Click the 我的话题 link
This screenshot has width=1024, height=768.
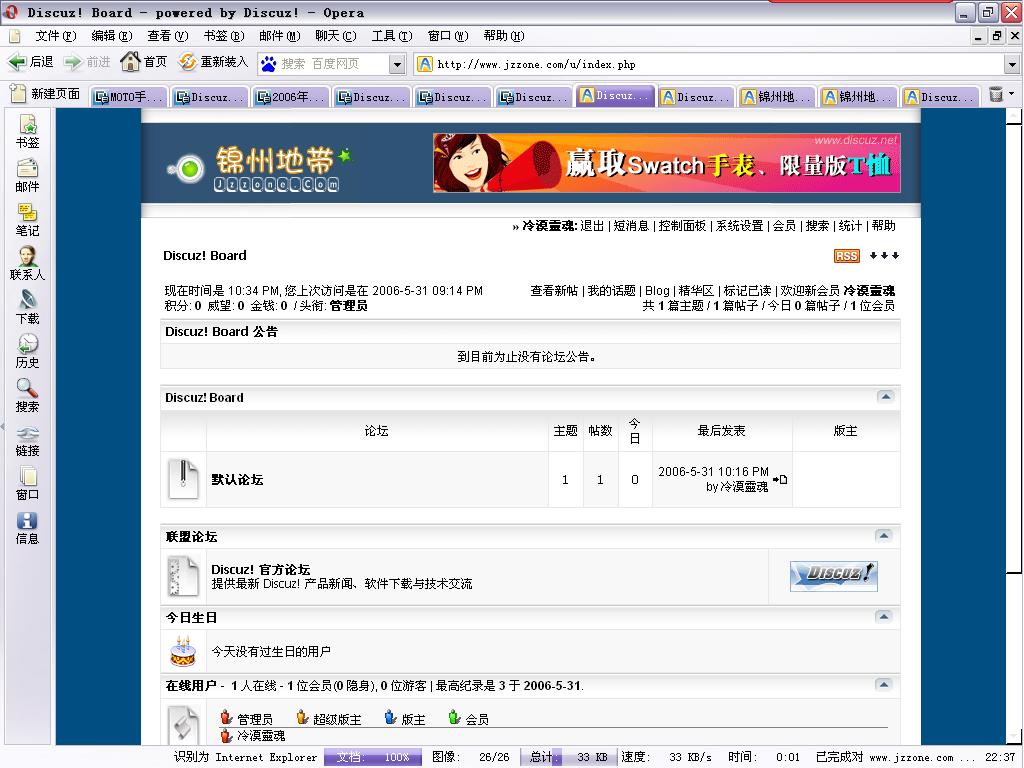[x=611, y=291]
